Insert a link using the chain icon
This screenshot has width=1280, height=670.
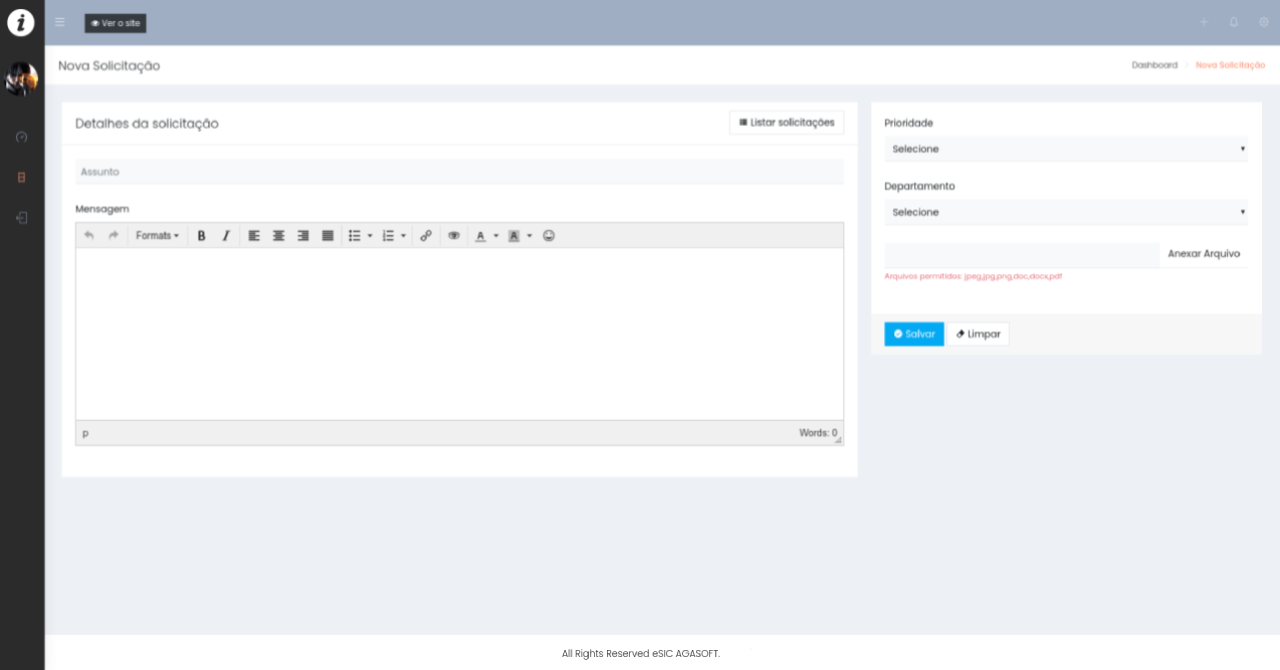click(426, 236)
